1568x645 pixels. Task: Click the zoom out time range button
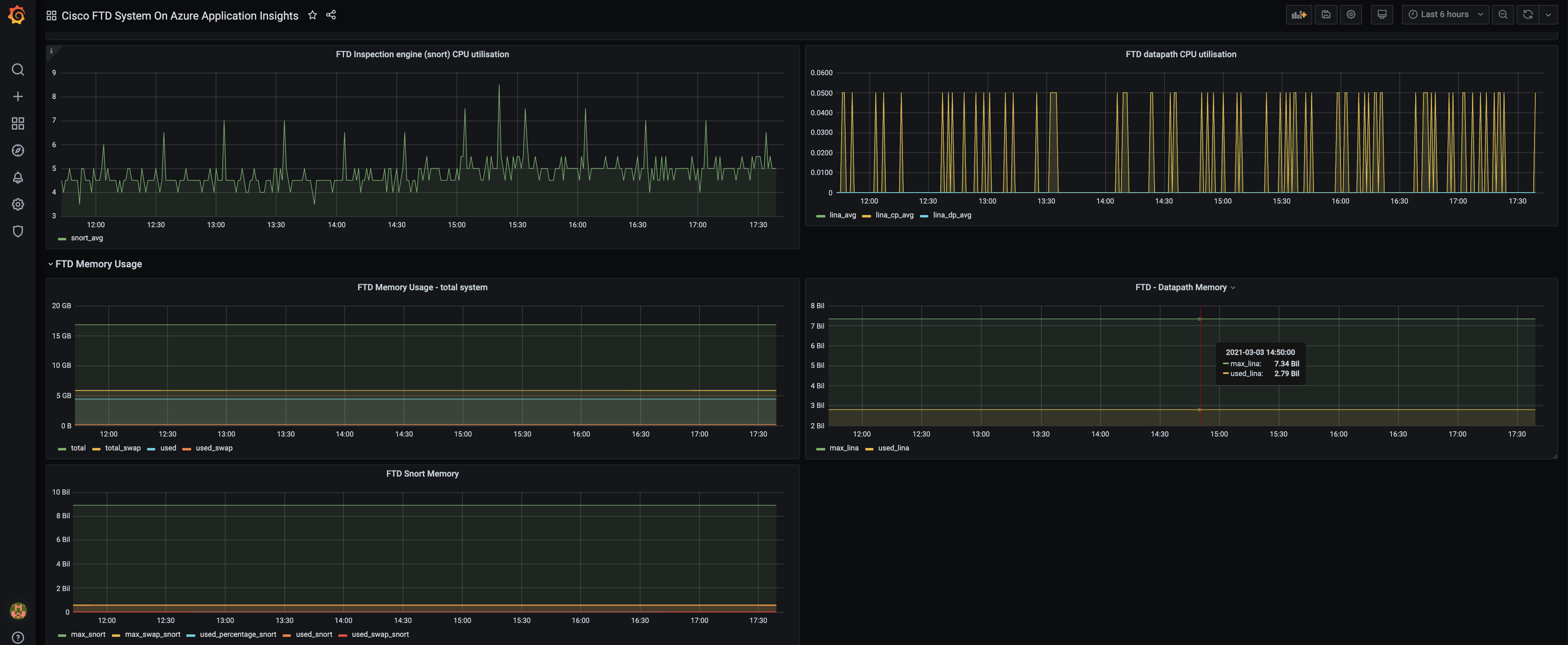pos(1502,15)
